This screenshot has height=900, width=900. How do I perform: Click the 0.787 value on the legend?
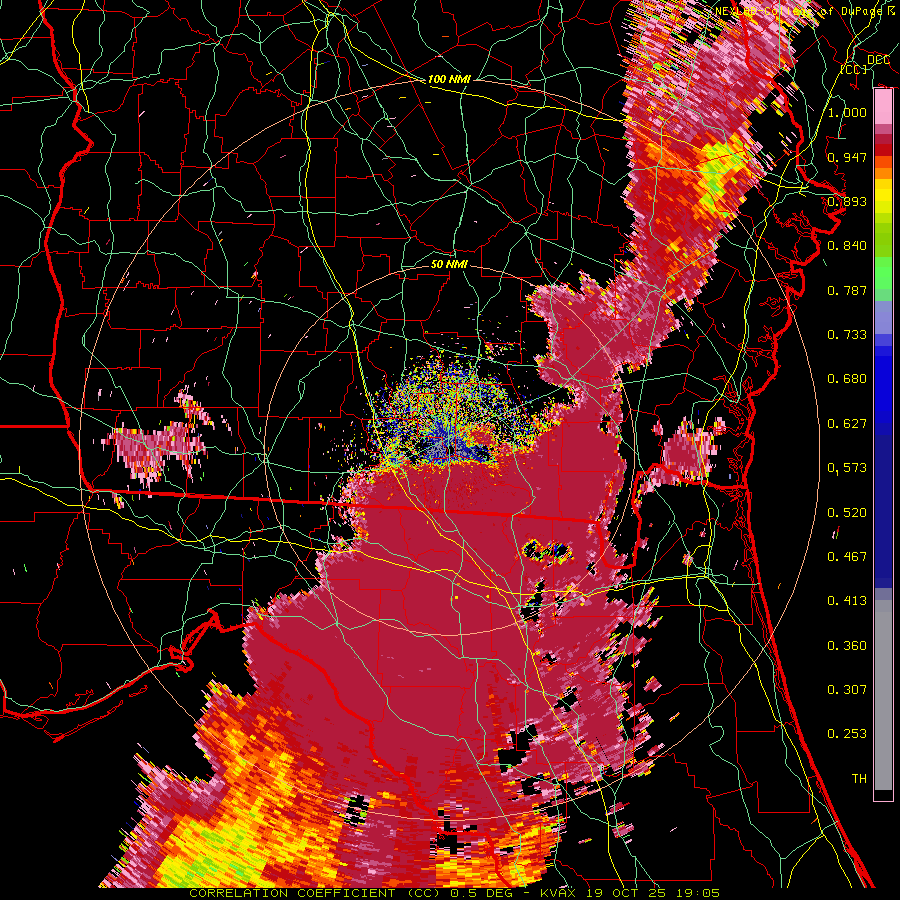point(847,290)
